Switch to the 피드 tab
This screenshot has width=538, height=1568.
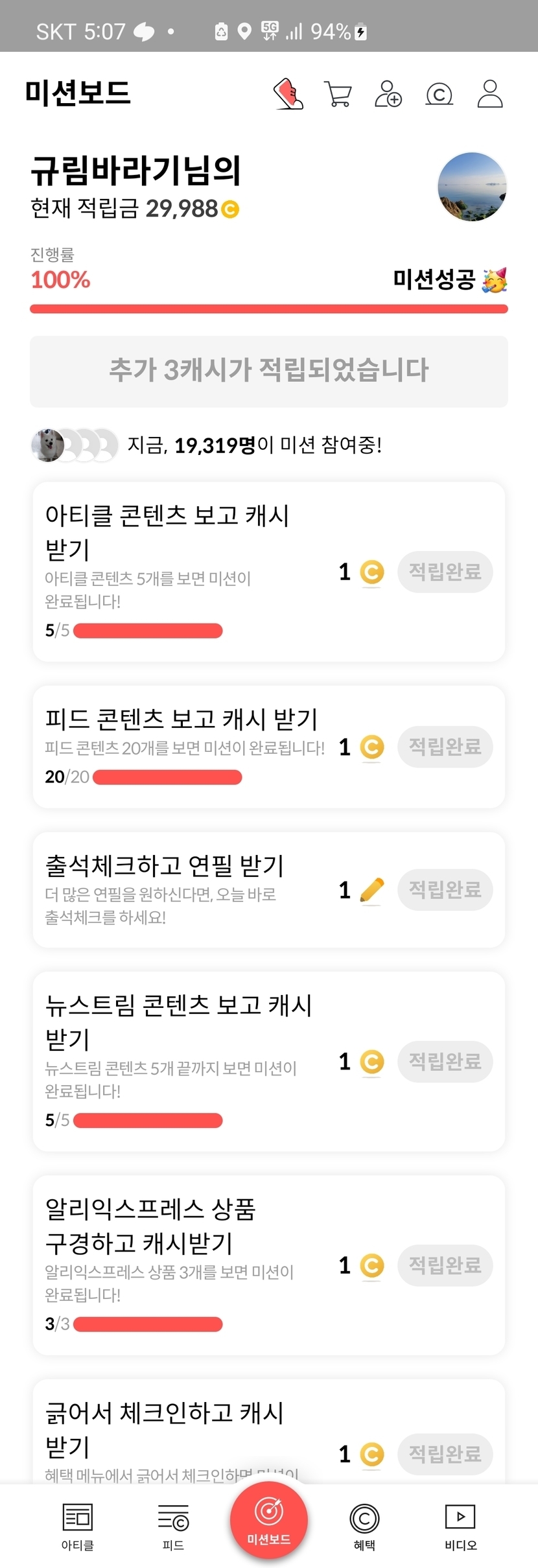[173, 1527]
